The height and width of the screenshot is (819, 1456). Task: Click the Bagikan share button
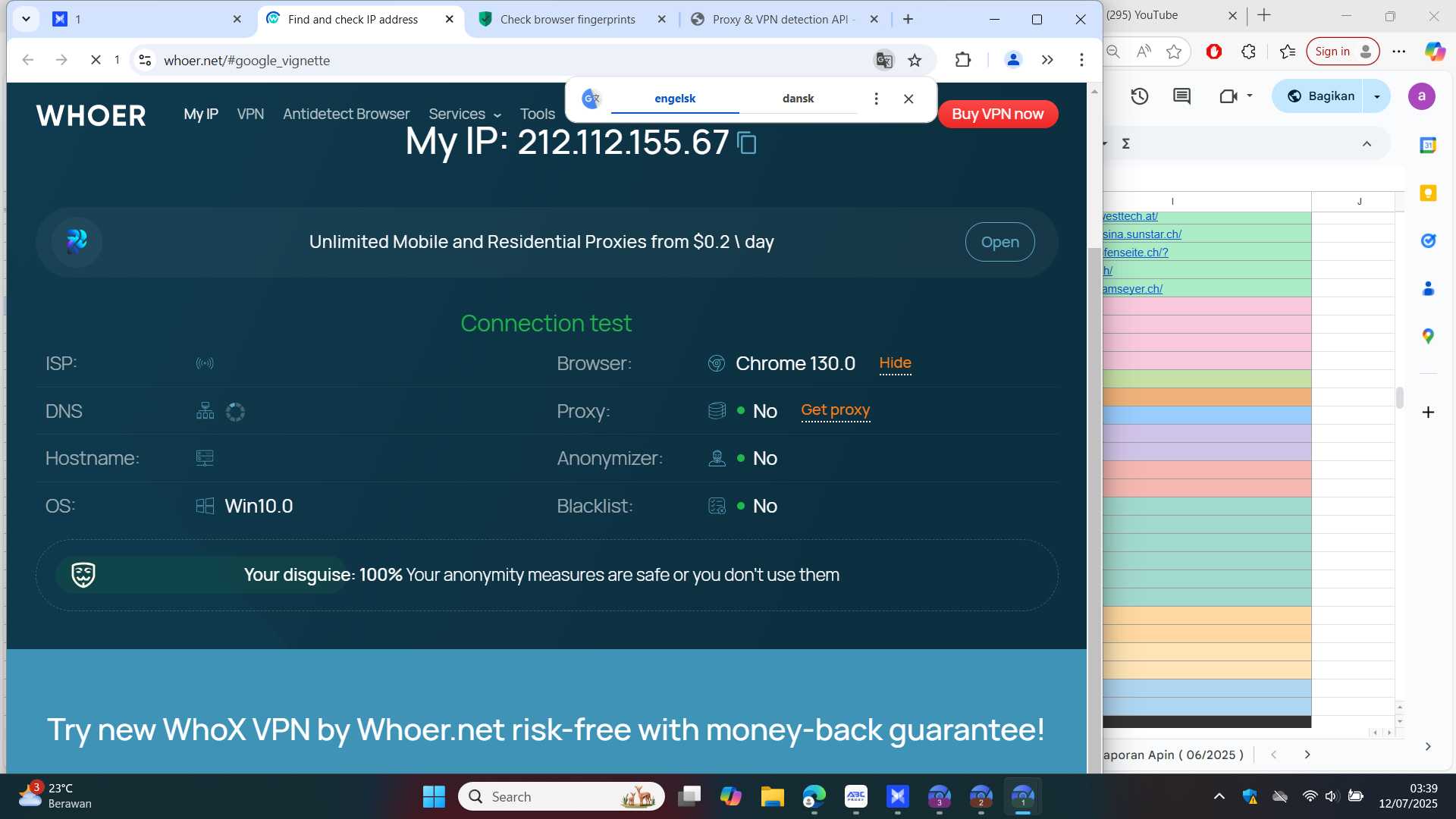click(x=1321, y=96)
